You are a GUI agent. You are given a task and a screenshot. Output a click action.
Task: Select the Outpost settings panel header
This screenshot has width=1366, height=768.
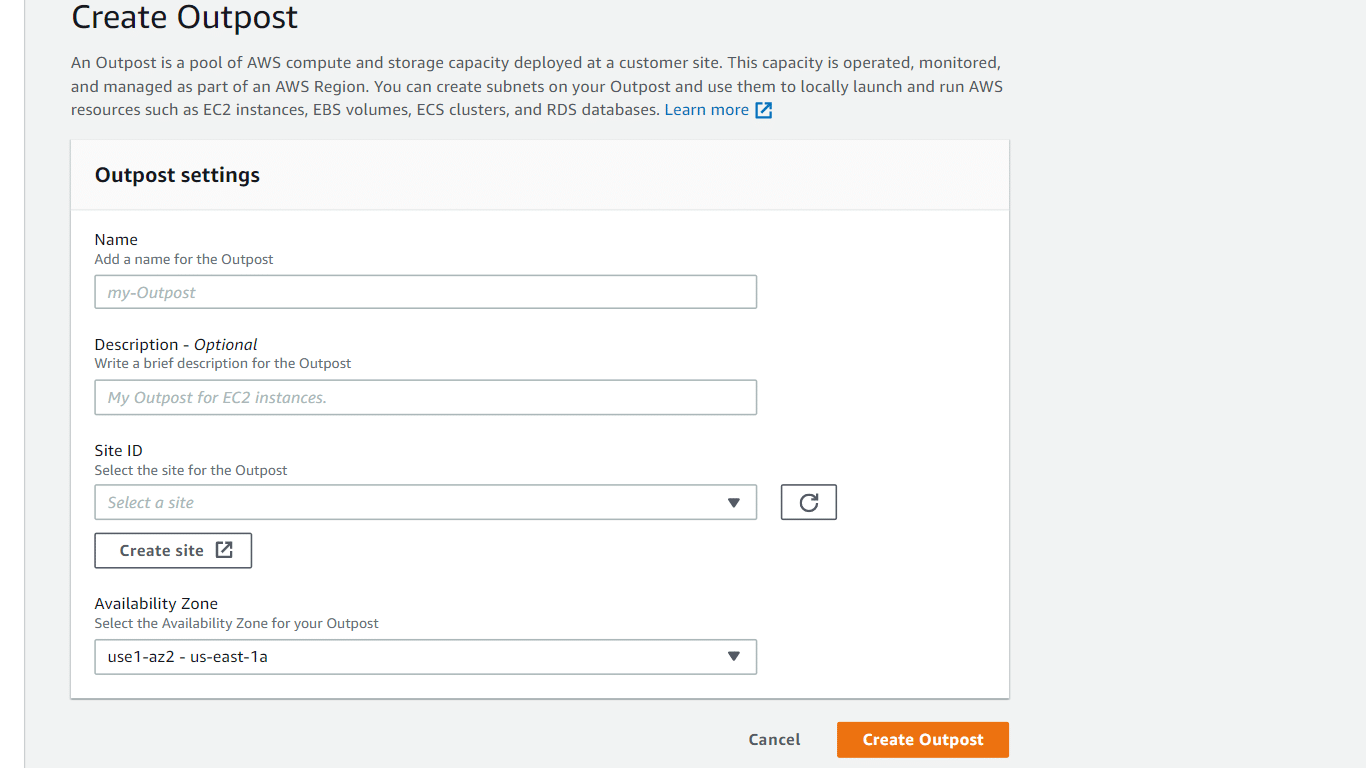pos(176,174)
